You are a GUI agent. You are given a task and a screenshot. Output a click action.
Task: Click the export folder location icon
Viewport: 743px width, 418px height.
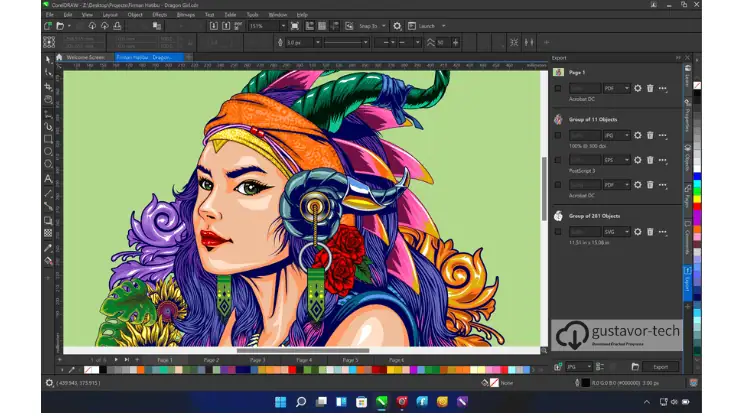coord(635,367)
